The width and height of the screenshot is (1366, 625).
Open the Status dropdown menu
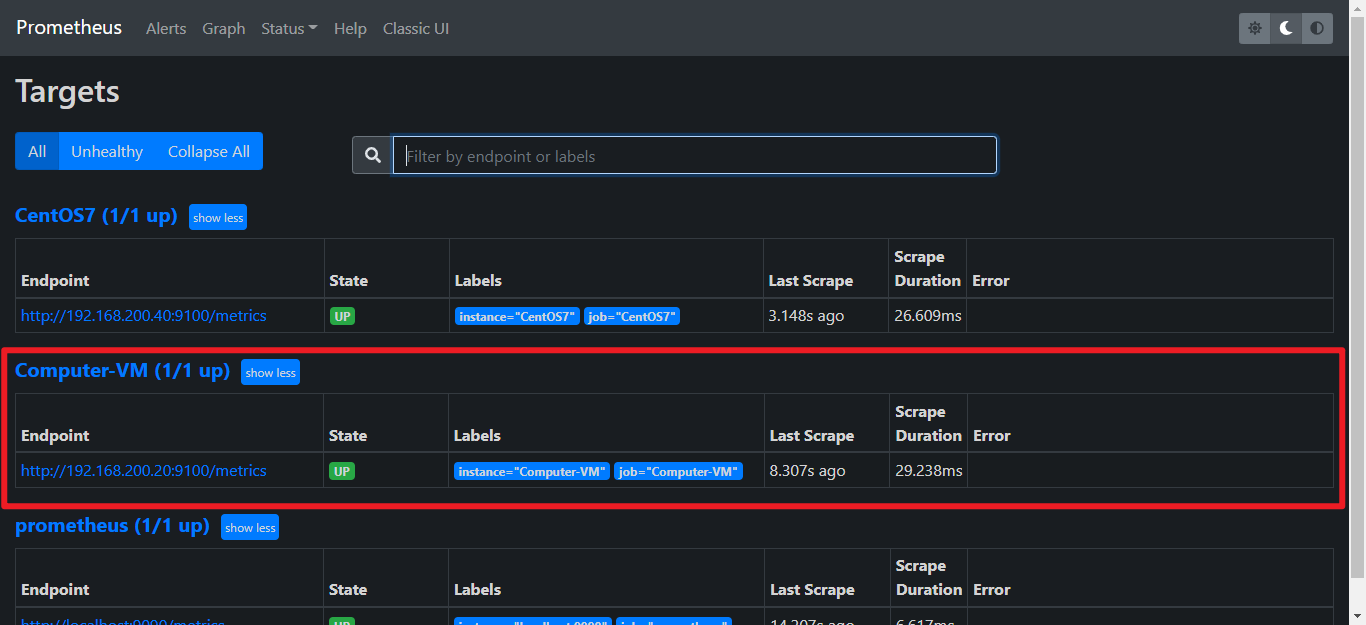click(x=289, y=29)
